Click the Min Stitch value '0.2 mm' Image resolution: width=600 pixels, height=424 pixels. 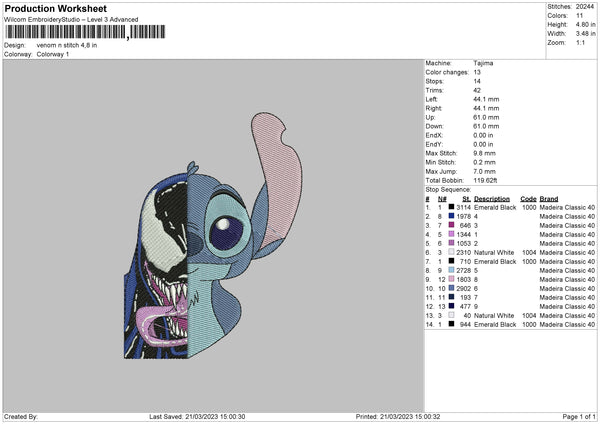click(x=484, y=162)
